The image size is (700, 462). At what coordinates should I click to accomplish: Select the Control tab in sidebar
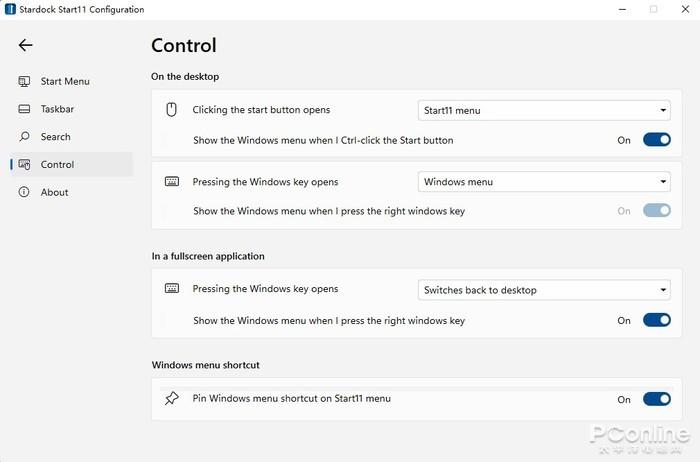(57, 164)
